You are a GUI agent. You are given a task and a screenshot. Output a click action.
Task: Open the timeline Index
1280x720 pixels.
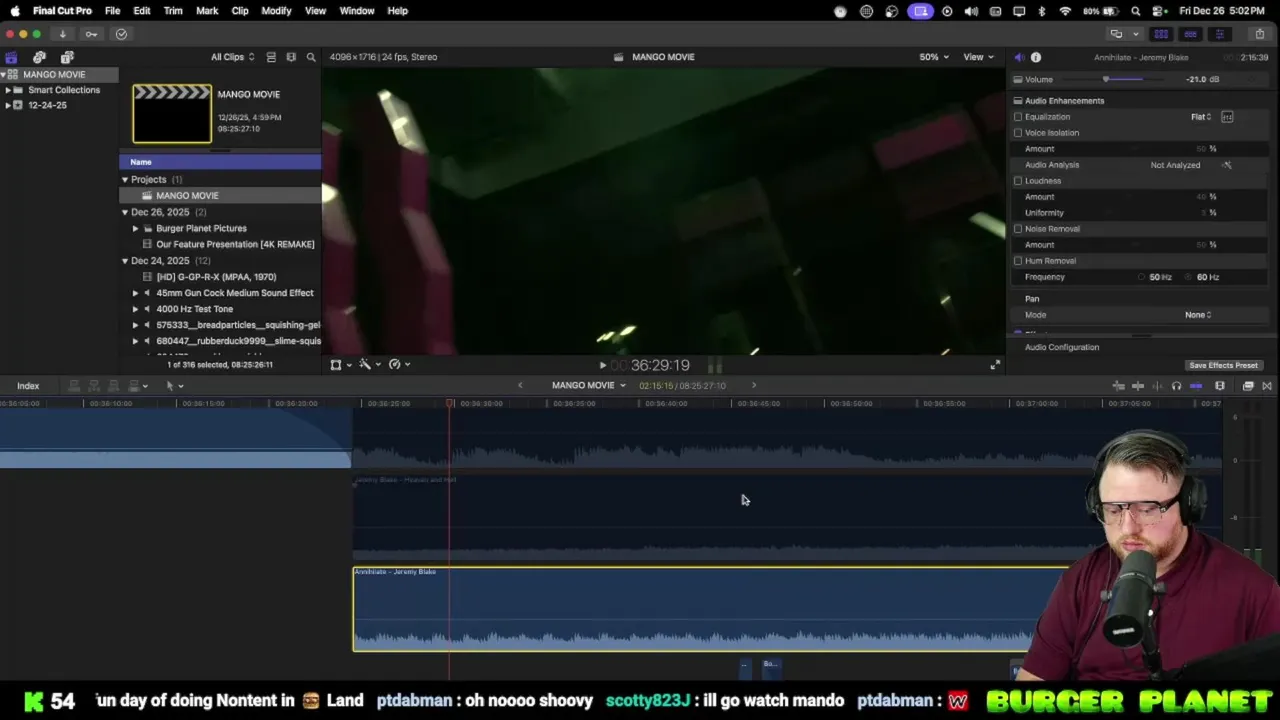coord(28,386)
